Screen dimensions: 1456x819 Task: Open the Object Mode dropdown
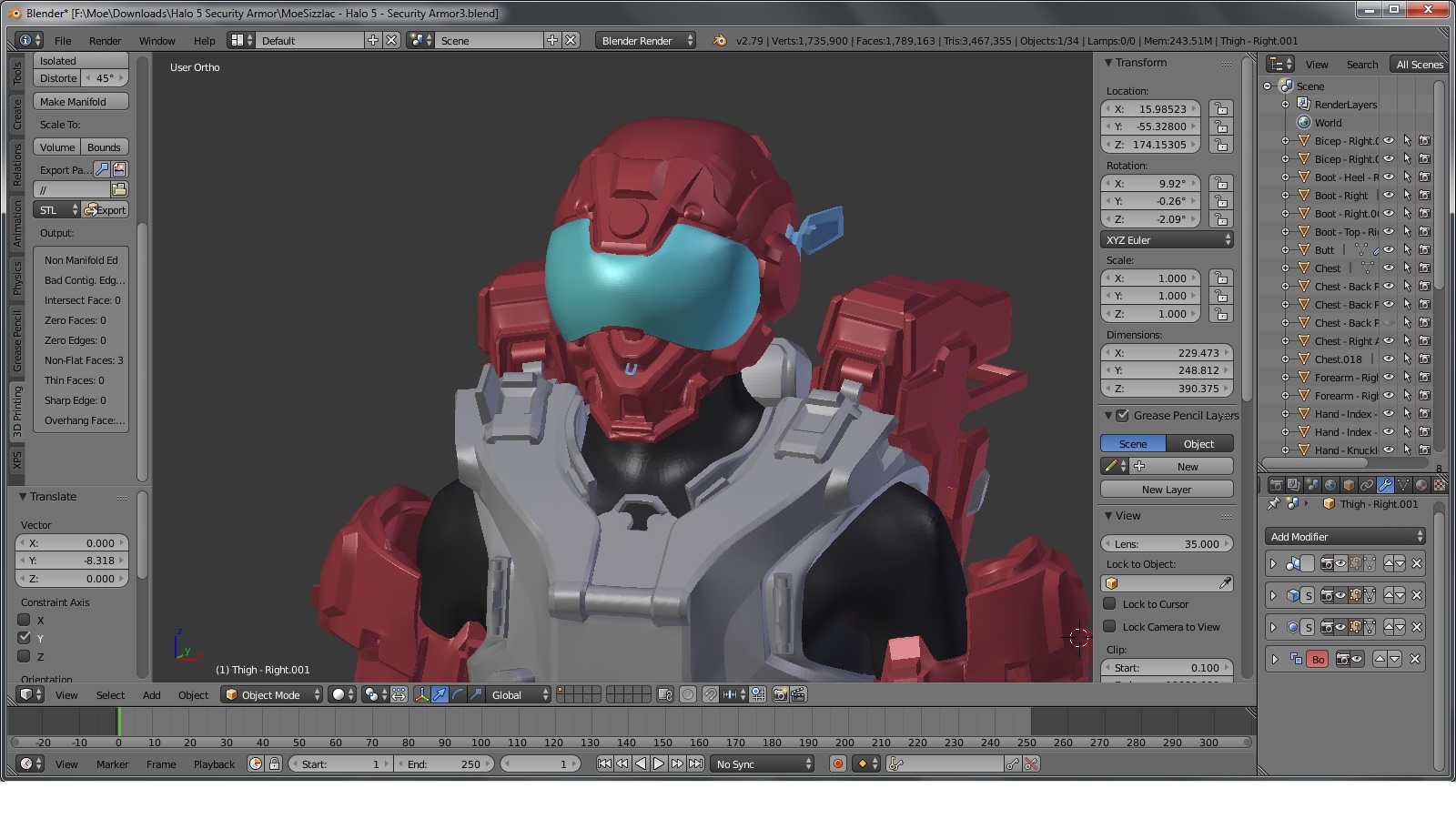click(273, 694)
